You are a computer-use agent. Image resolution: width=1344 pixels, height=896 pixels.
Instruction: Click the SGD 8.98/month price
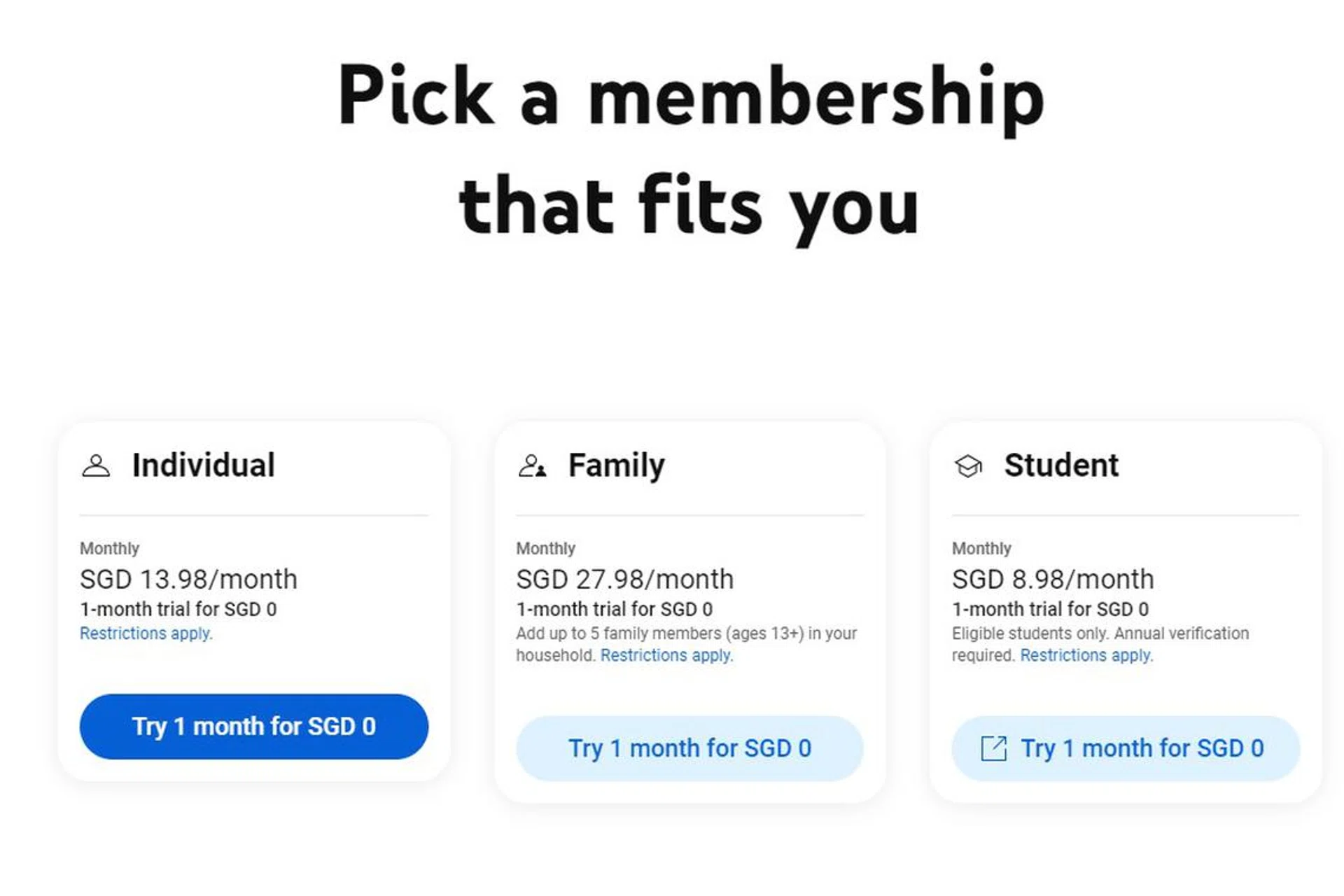[x=1052, y=580]
